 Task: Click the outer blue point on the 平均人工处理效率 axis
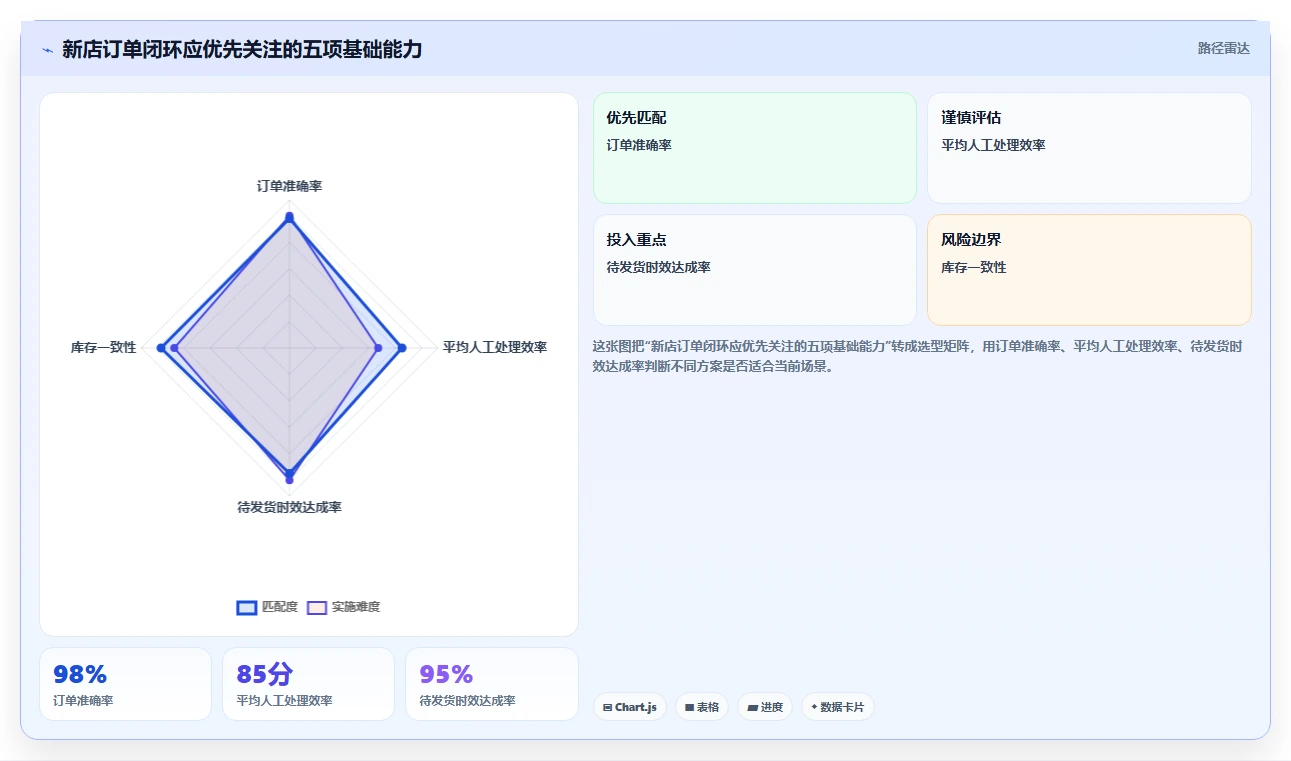pos(402,348)
